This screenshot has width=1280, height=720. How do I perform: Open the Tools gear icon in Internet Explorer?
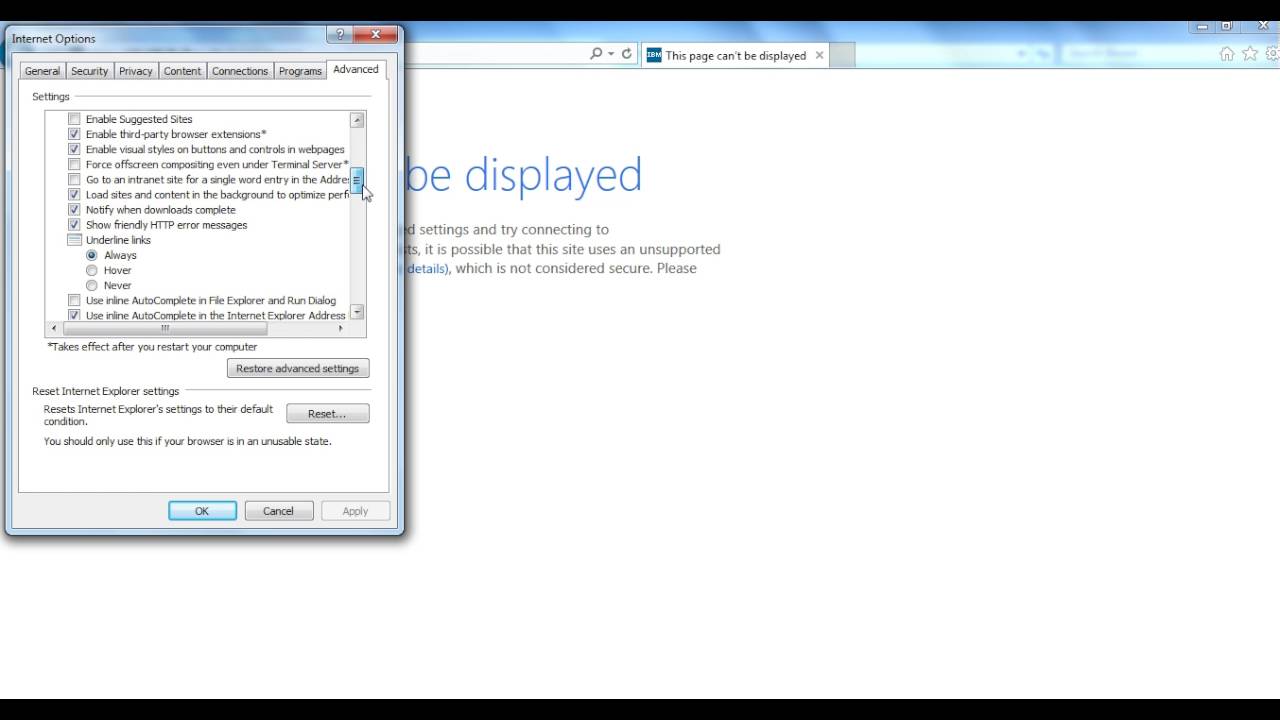[x=1272, y=54]
